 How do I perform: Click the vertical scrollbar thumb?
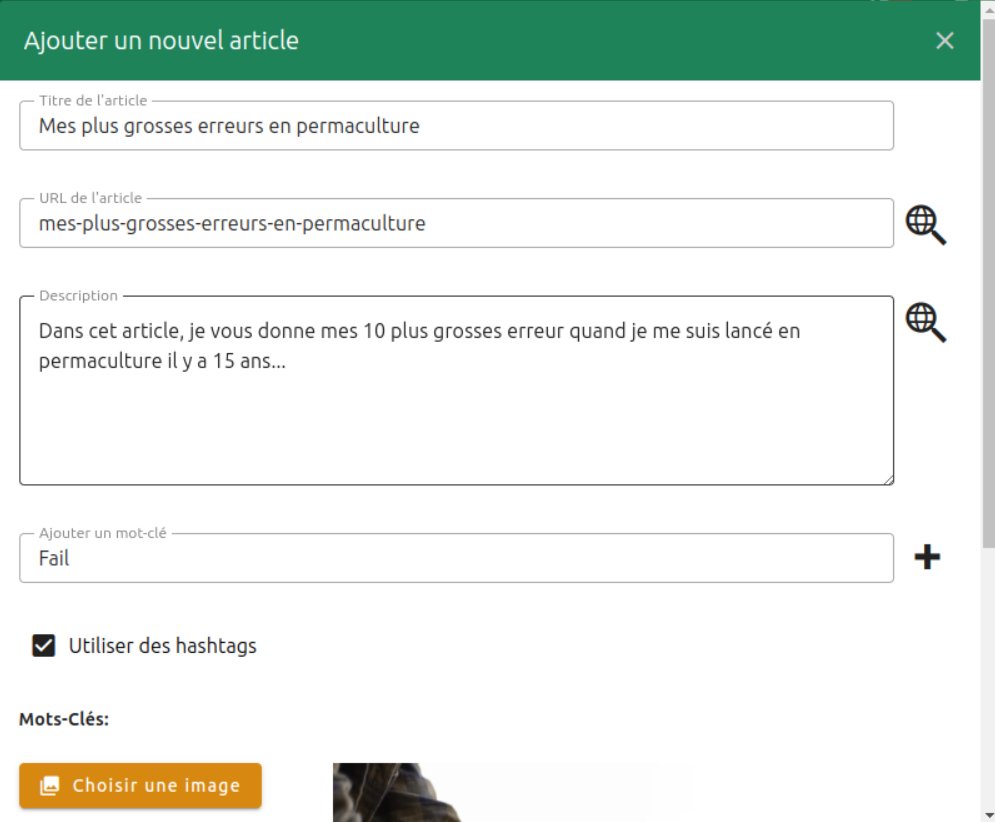point(988,280)
